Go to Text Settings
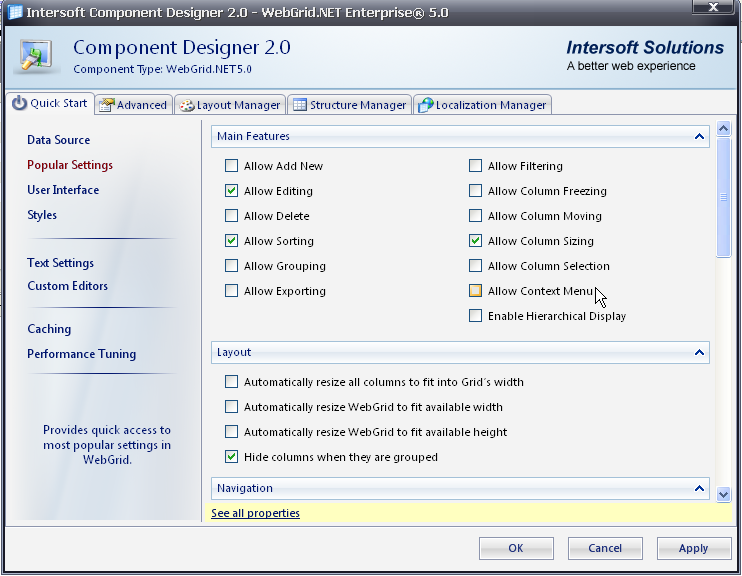Screen dimensions: 742x576 tap(61, 263)
